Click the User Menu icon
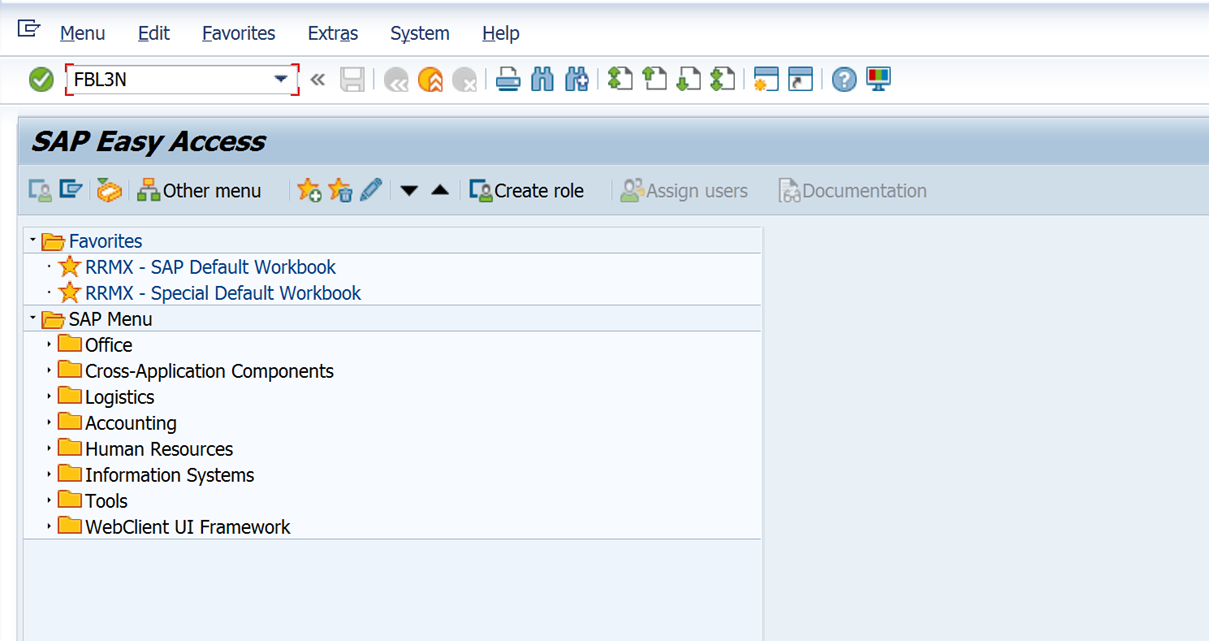Viewport: 1209px width, 641px height. click(x=40, y=190)
